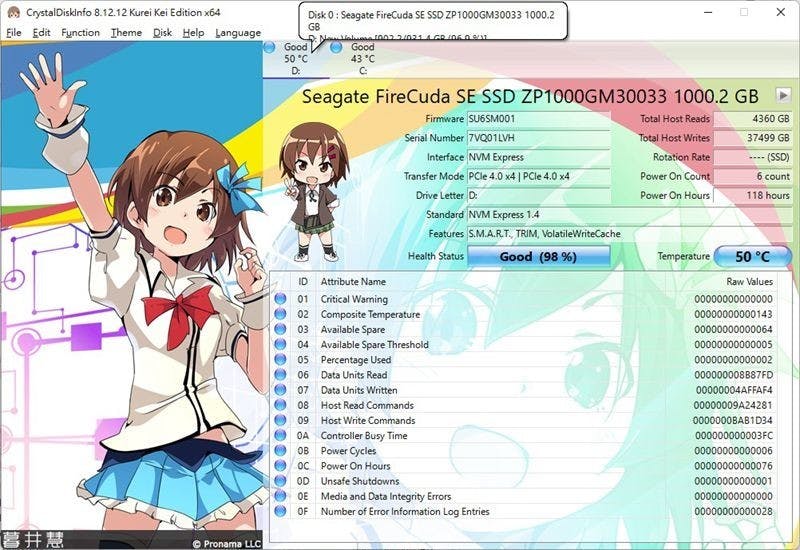Image resolution: width=800 pixels, height=550 pixels.
Task: Click status icon for Controller Busy Time
Action: pyautogui.click(x=280, y=436)
